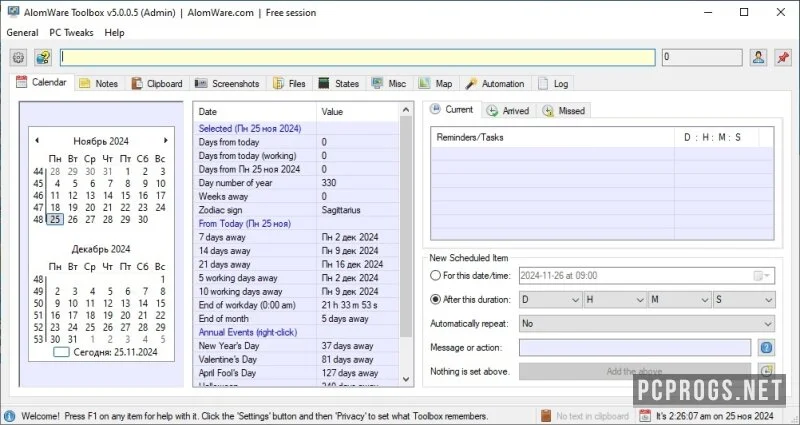Click the yellow command input field
800x425 pixels.
[x=358, y=57]
